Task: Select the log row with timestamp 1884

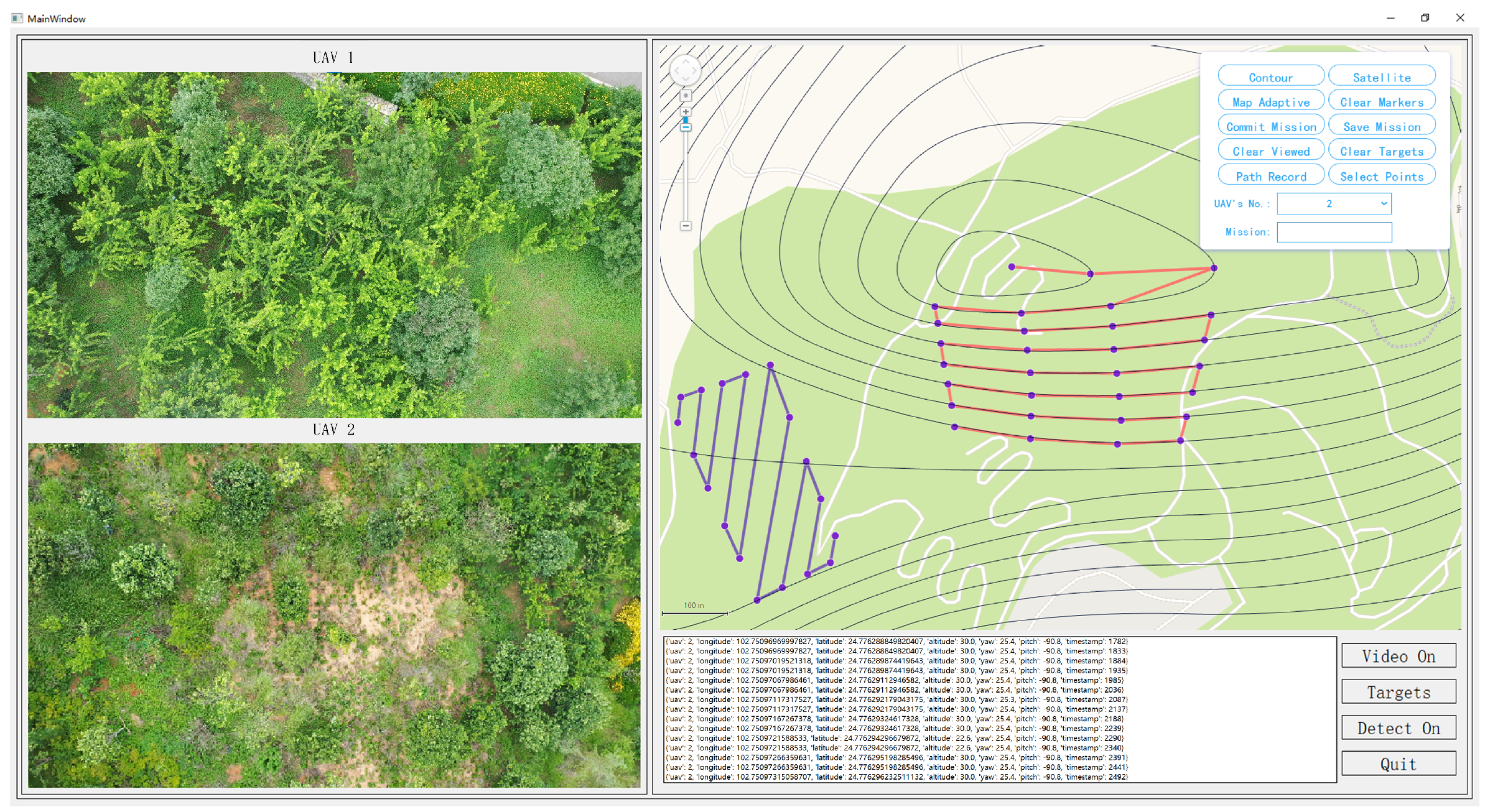Action: [896, 661]
